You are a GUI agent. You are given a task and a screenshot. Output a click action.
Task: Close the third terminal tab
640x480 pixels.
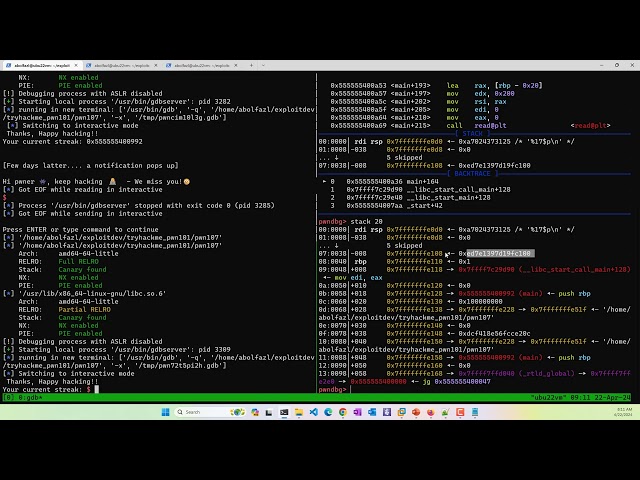click(x=236, y=65)
